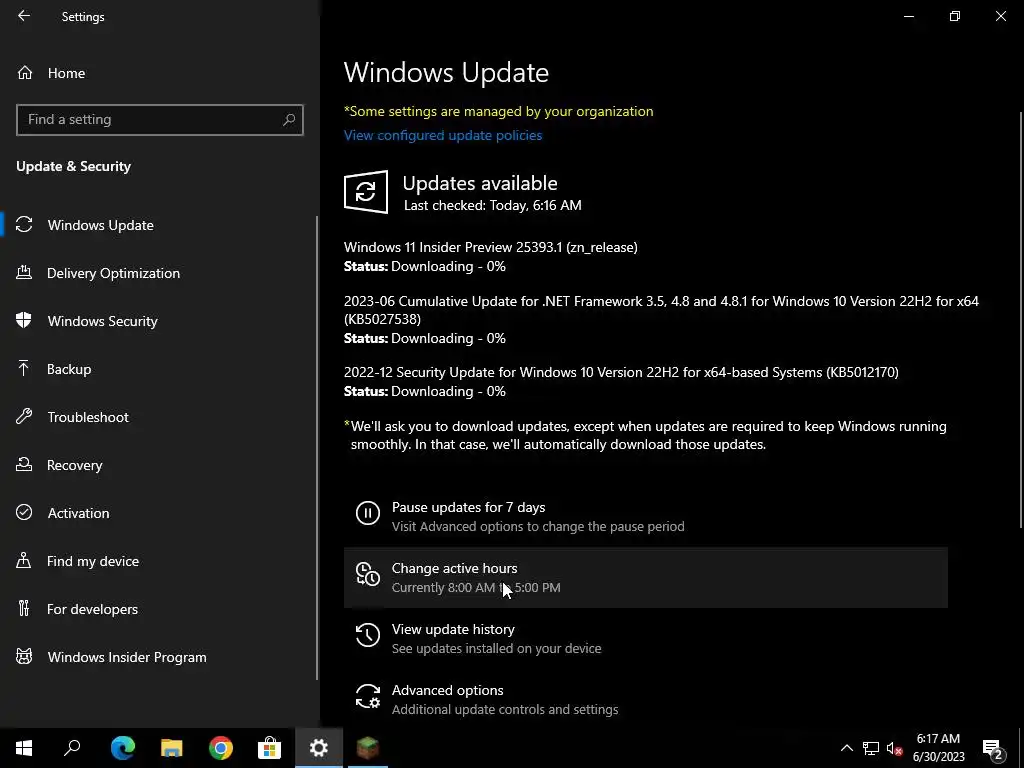The width and height of the screenshot is (1024, 768).
Task: Show hidden system tray icons
Action: (846, 748)
